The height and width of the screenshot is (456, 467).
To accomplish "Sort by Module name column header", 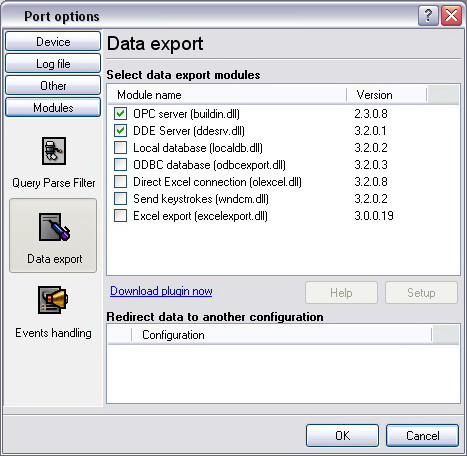I will pos(227,95).
